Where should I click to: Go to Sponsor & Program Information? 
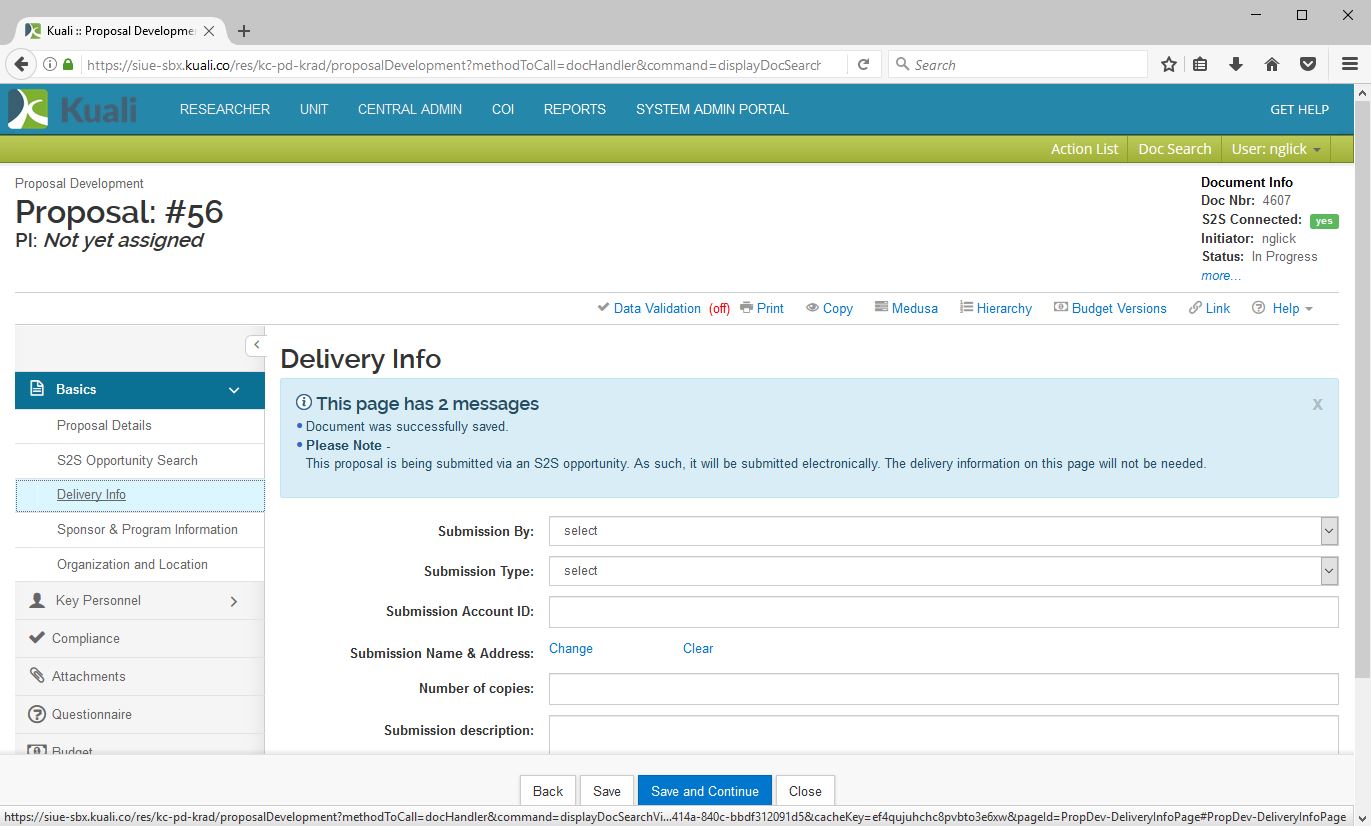147,530
